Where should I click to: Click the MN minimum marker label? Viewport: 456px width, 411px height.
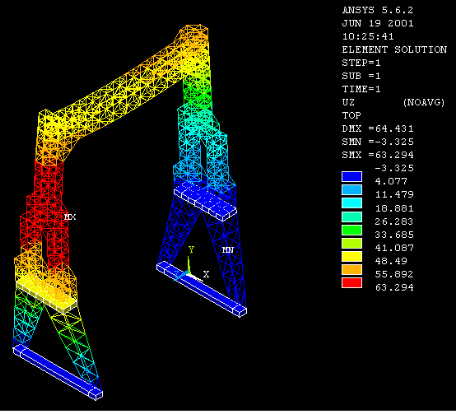click(x=228, y=250)
